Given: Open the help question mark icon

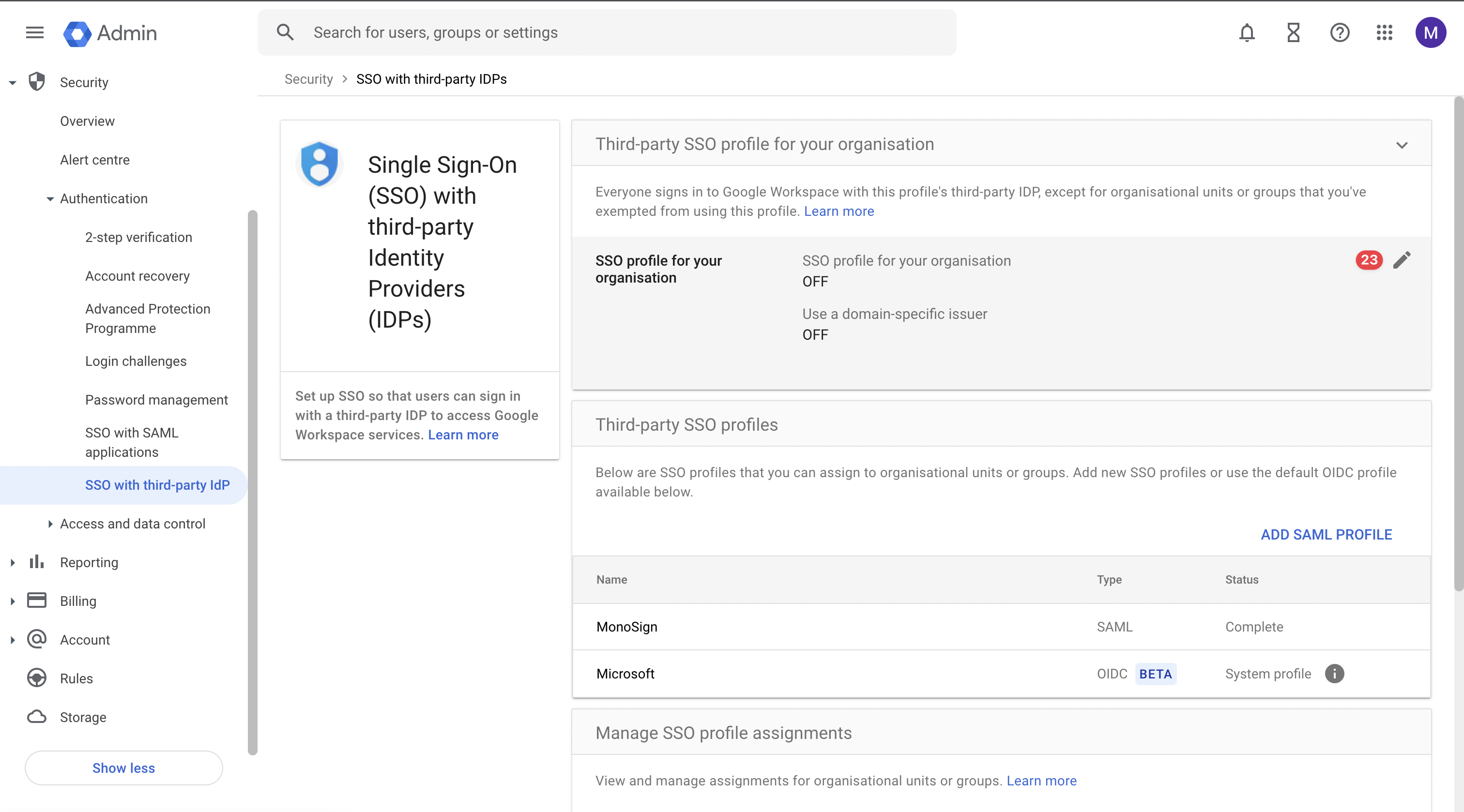Looking at the screenshot, I should pyautogui.click(x=1339, y=32).
